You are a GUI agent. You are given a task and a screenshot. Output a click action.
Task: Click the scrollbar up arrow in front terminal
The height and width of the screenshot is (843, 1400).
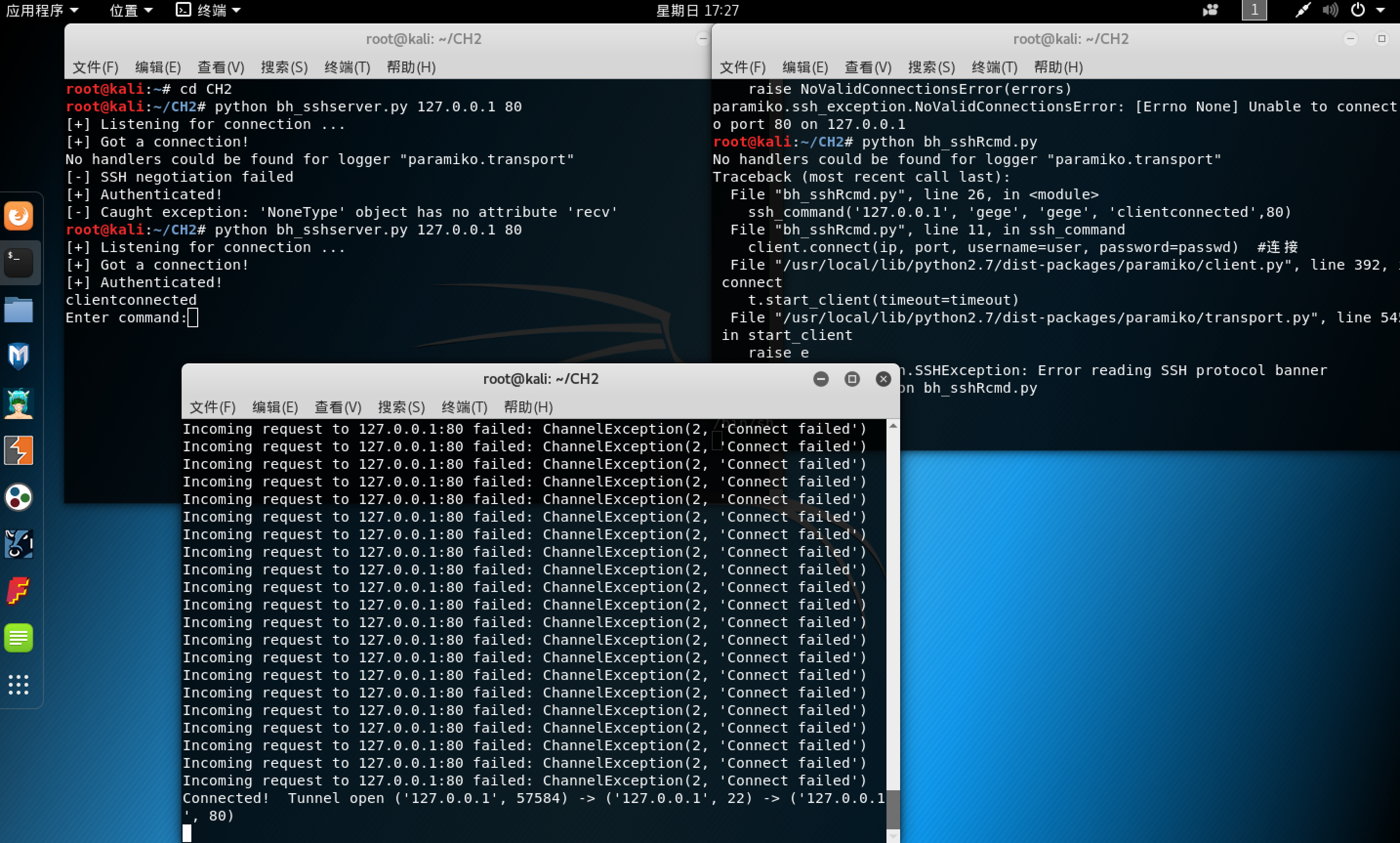coord(893,425)
